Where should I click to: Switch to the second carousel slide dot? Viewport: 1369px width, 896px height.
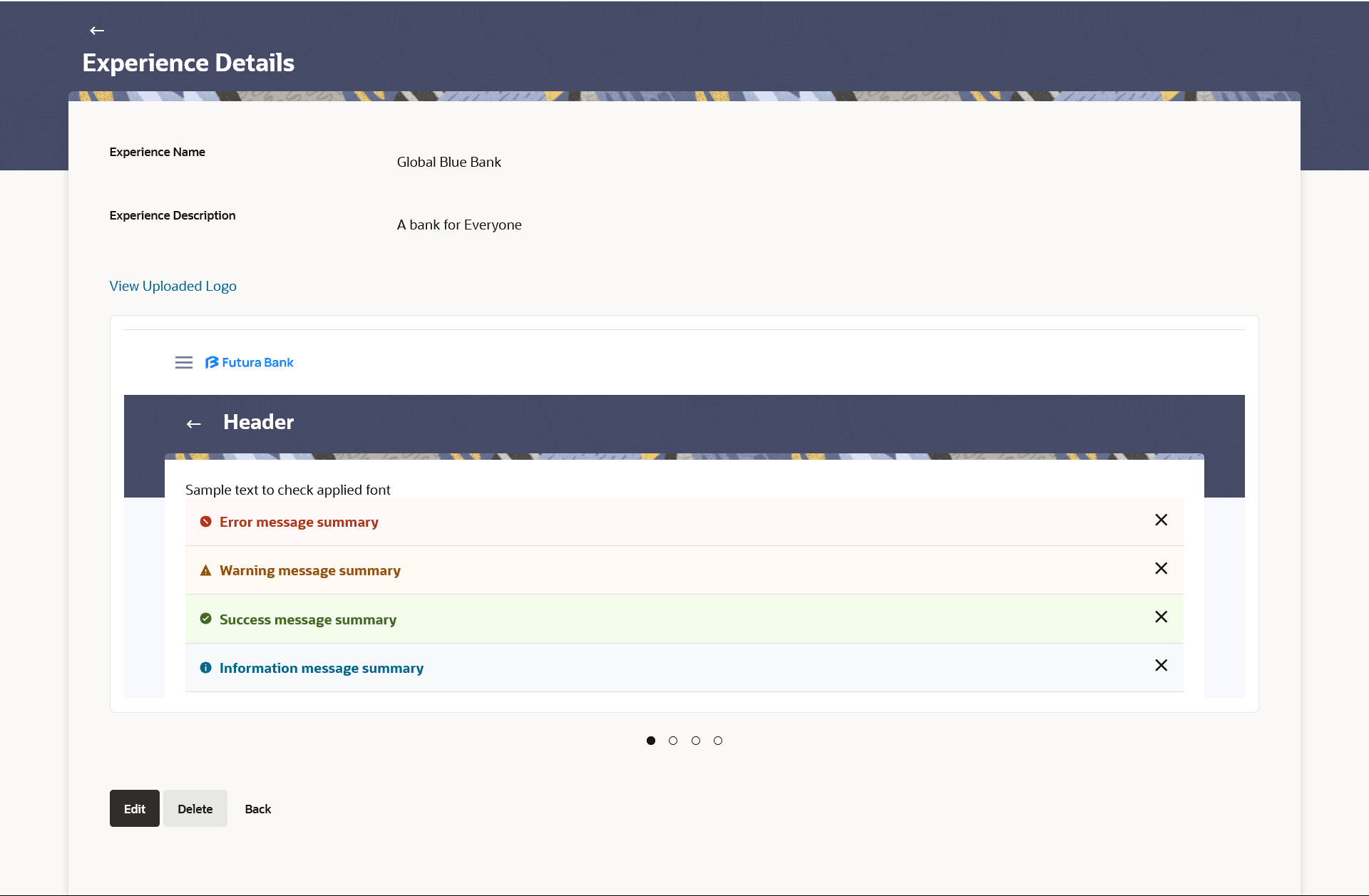[673, 741]
